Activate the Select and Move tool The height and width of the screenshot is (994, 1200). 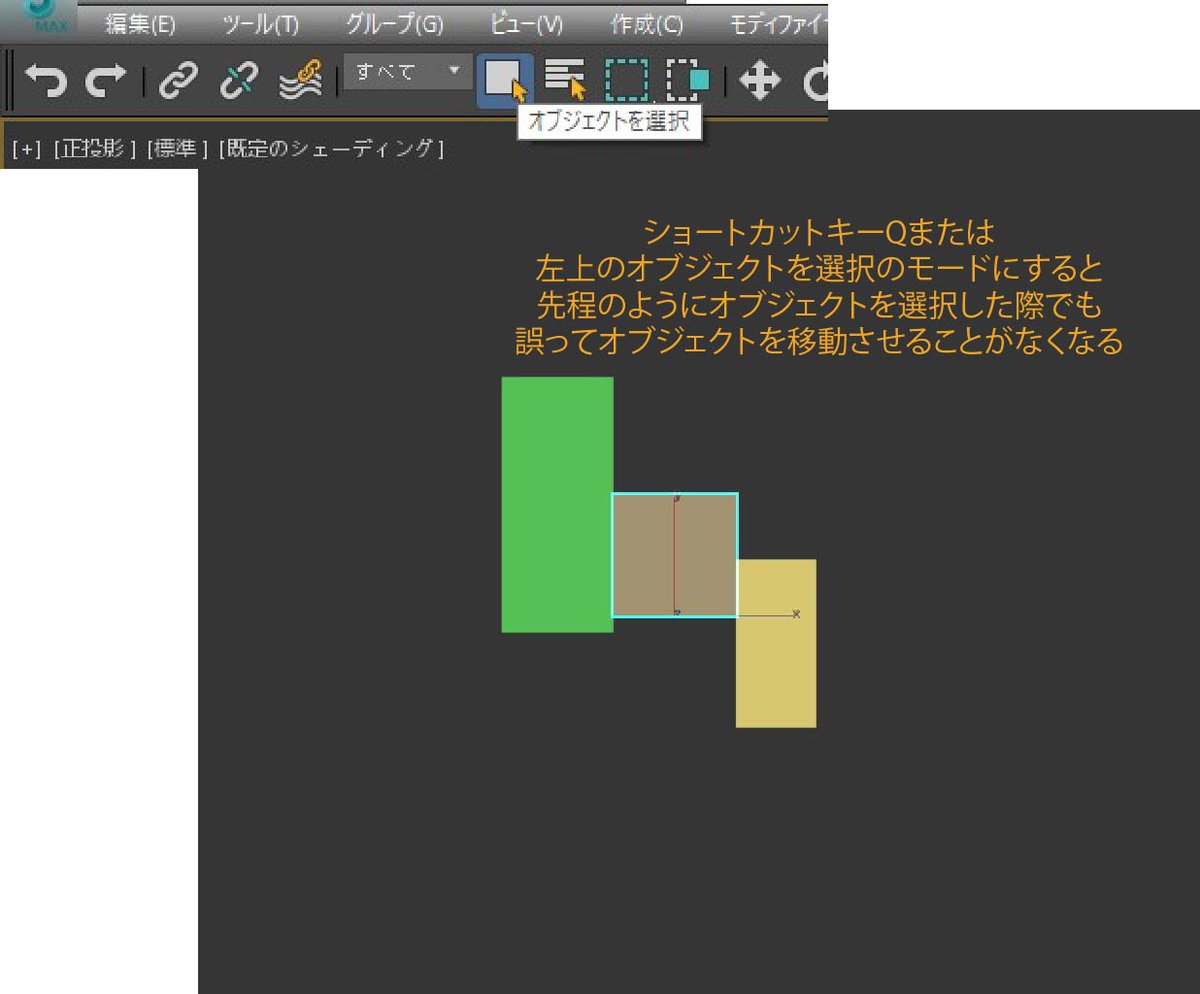[x=760, y=81]
